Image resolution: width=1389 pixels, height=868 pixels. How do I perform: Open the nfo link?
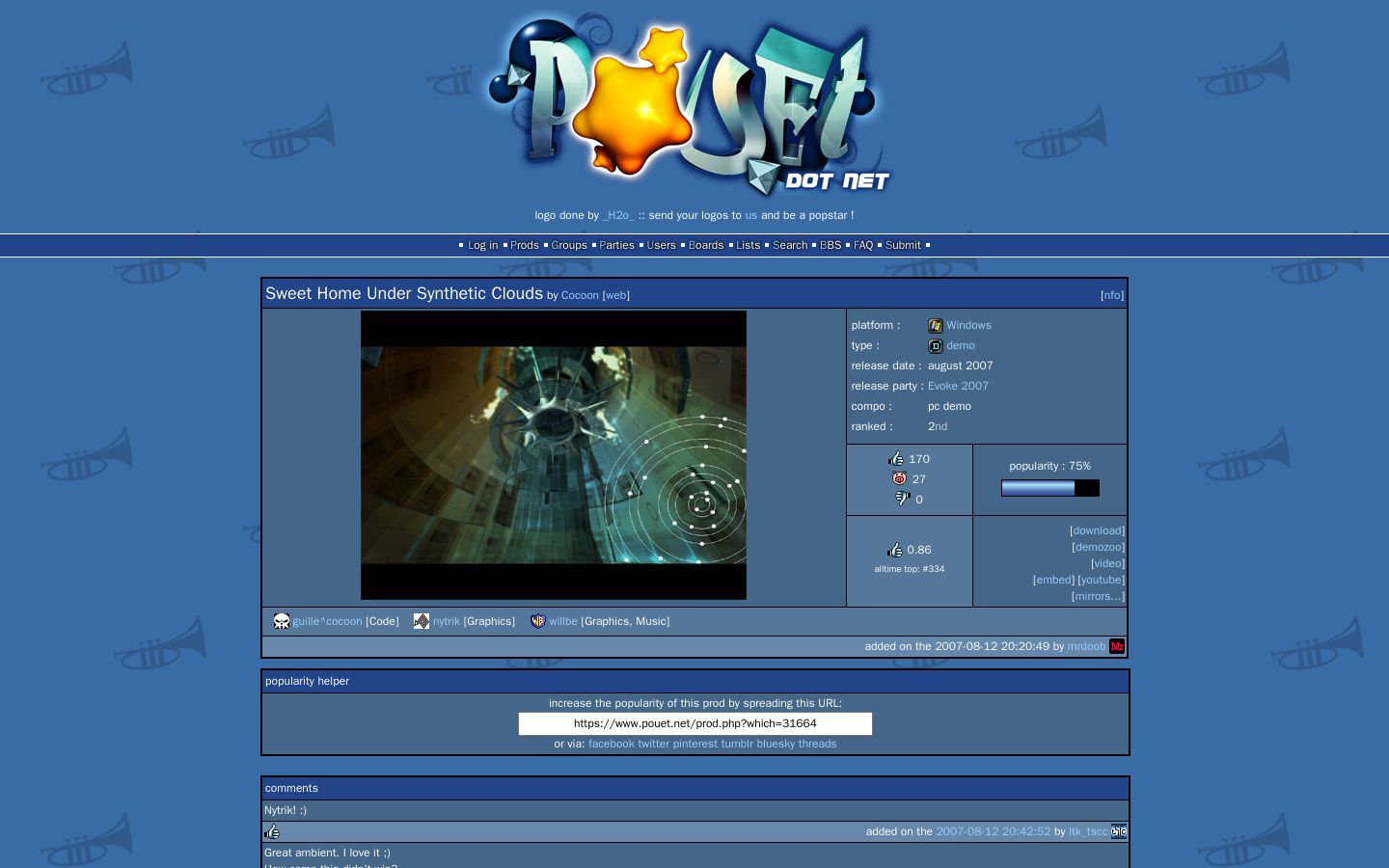[1112, 295]
